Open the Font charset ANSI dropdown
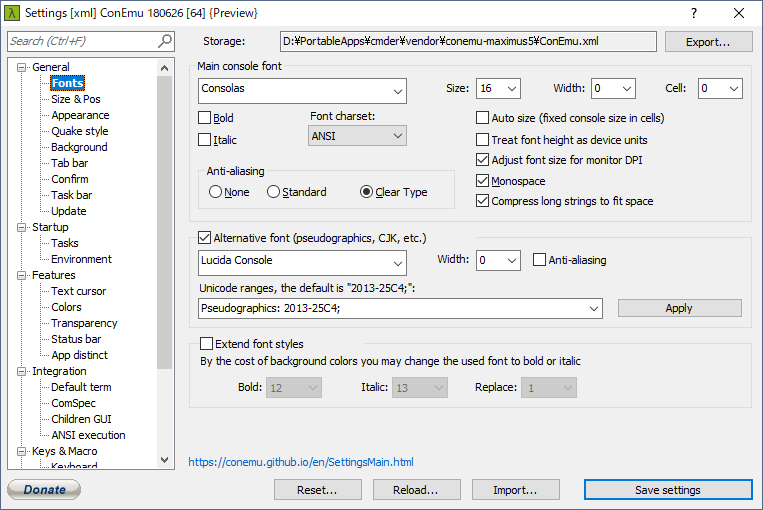The image size is (763, 510). point(357,136)
